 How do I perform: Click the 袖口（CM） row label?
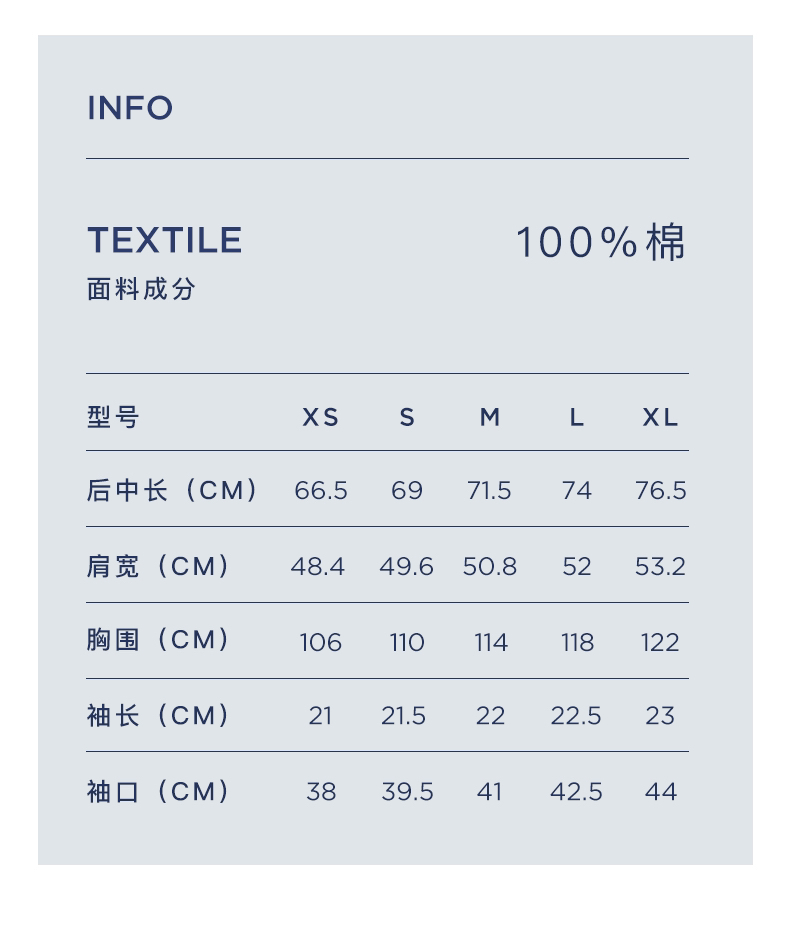point(159,791)
